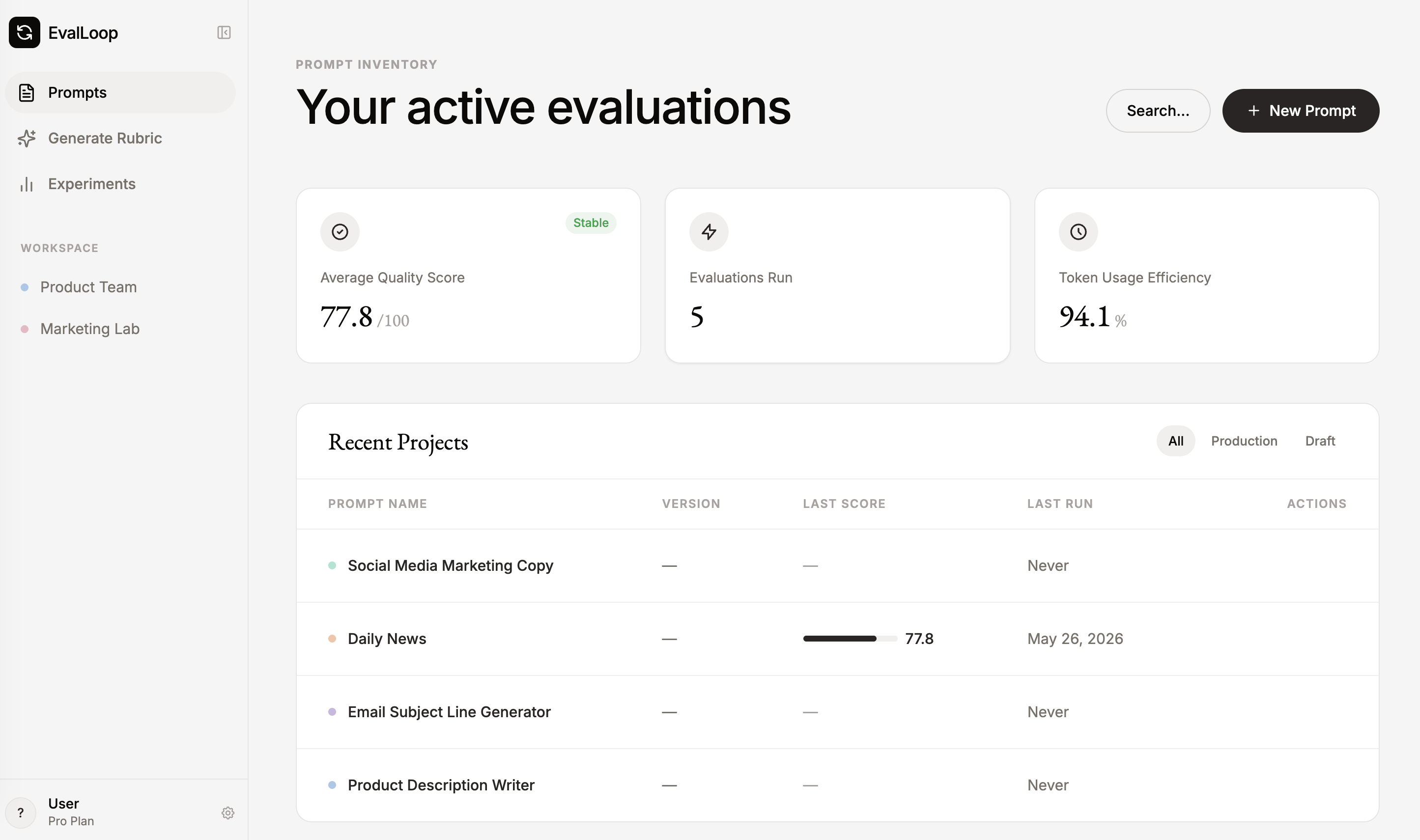Click the Search field
Image resolution: width=1420 pixels, height=840 pixels.
click(1158, 111)
